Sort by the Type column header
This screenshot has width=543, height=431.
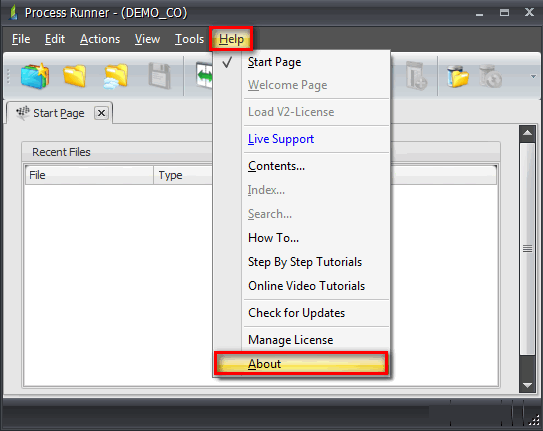pyautogui.click(x=183, y=175)
